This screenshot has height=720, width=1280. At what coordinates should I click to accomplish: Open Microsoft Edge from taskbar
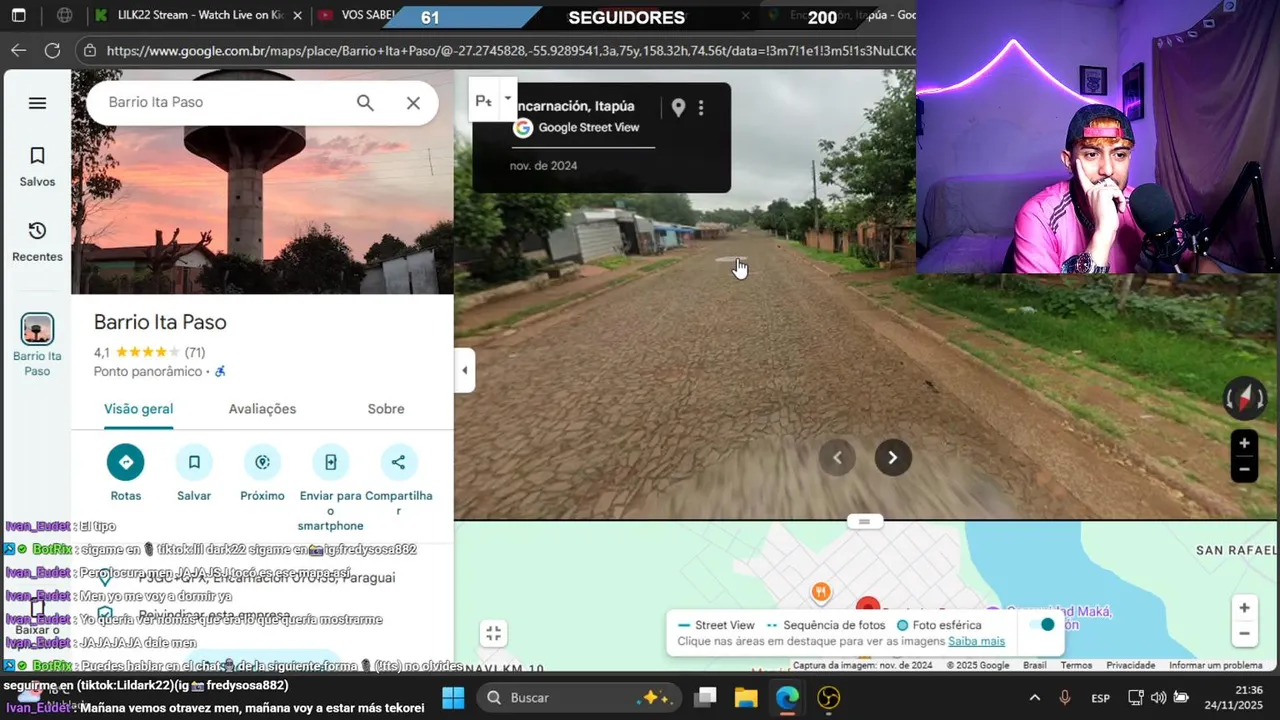pyautogui.click(x=787, y=697)
